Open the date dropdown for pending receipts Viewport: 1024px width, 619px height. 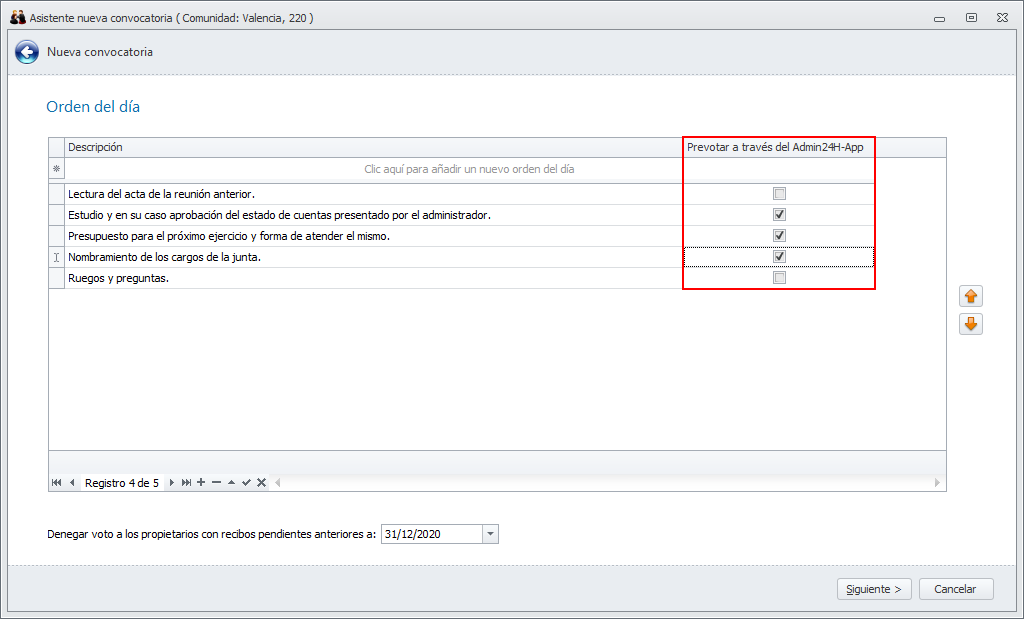[490, 534]
